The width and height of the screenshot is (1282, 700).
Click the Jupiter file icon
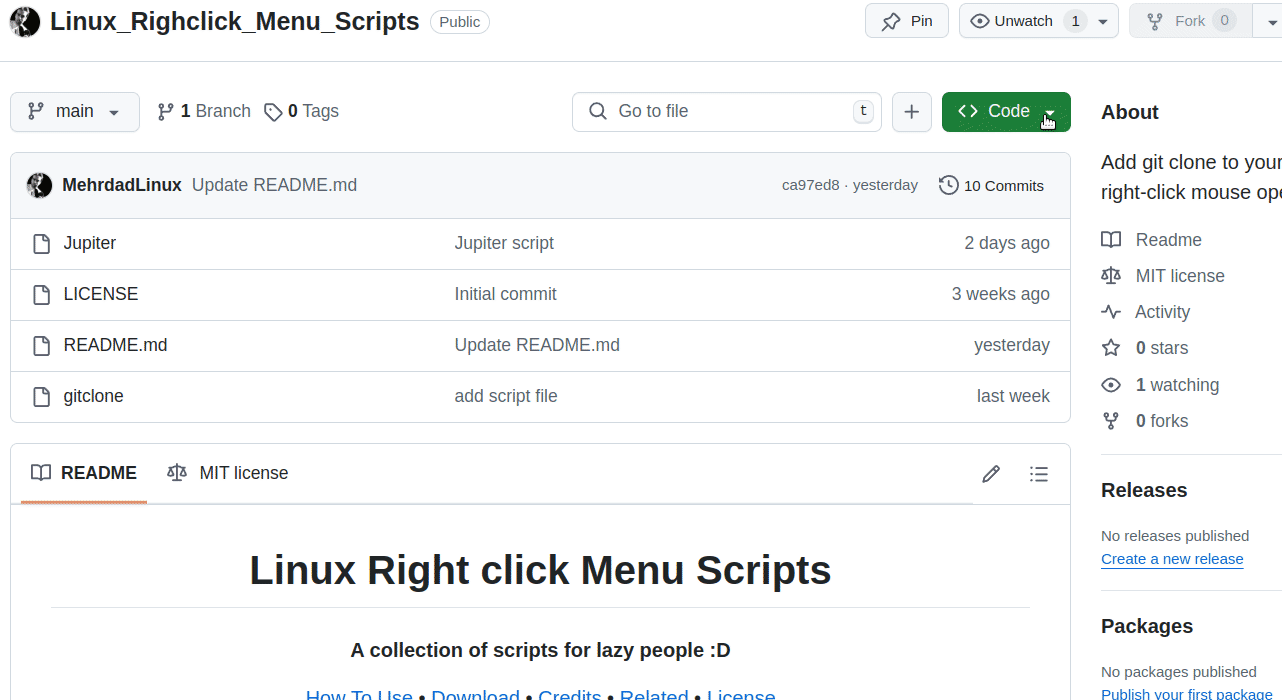point(41,244)
